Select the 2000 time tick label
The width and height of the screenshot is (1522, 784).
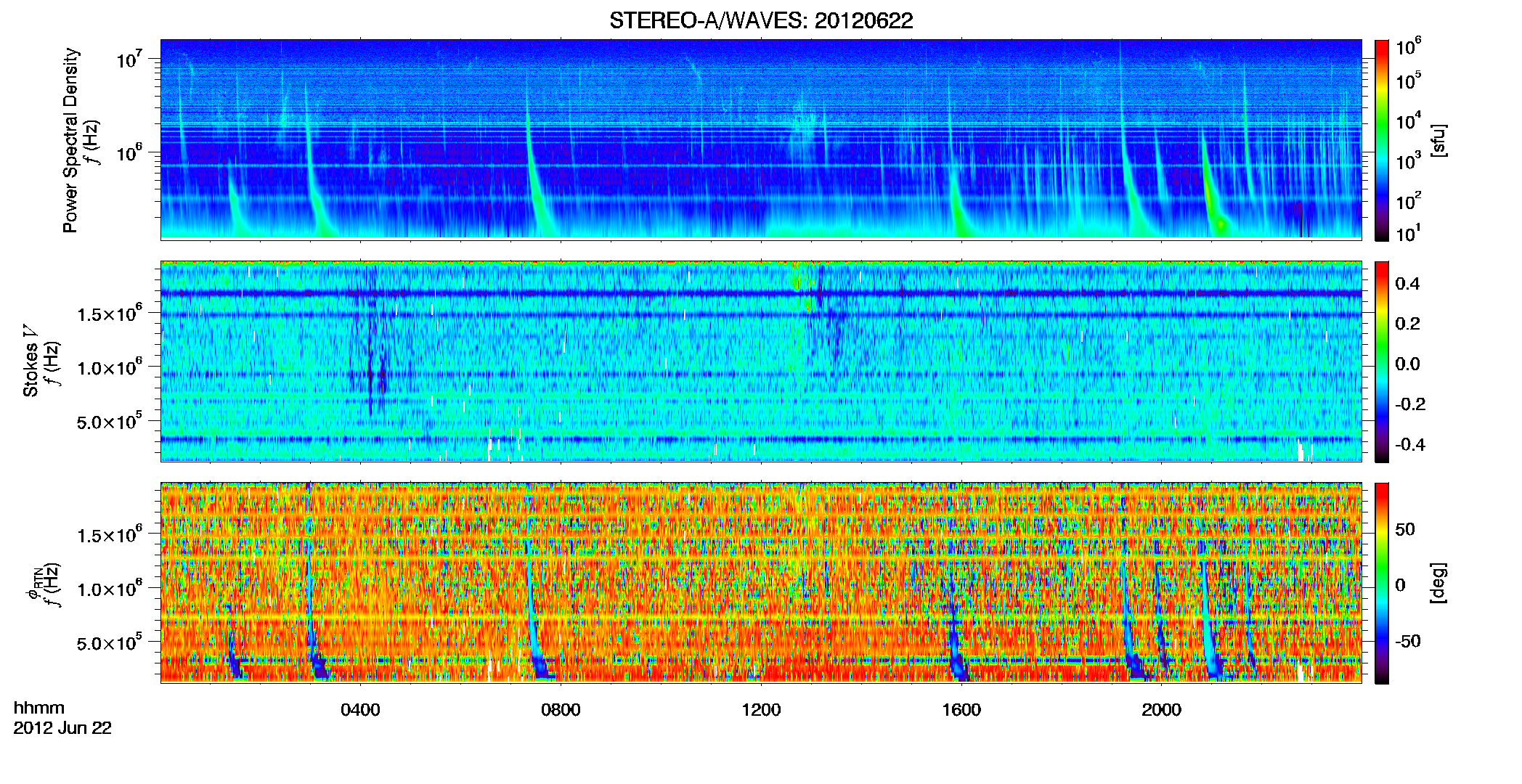point(1161,710)
